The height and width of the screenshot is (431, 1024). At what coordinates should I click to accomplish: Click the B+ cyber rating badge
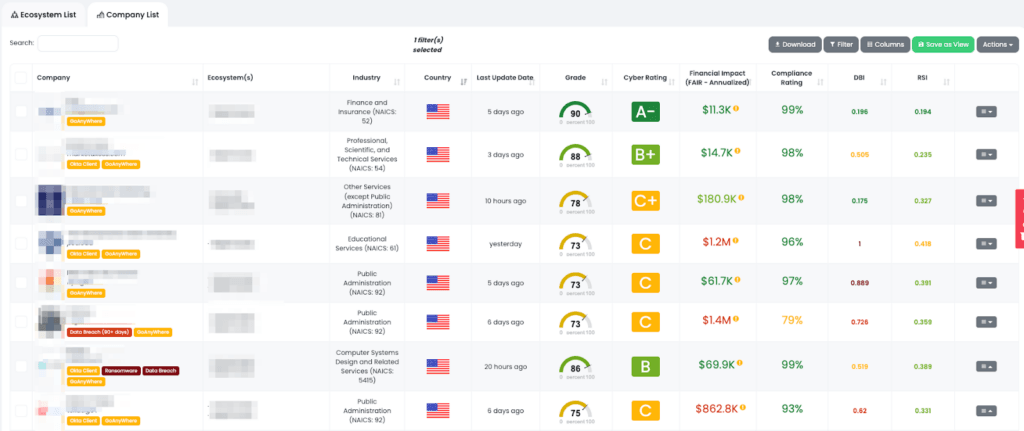[x=645, y=155]
